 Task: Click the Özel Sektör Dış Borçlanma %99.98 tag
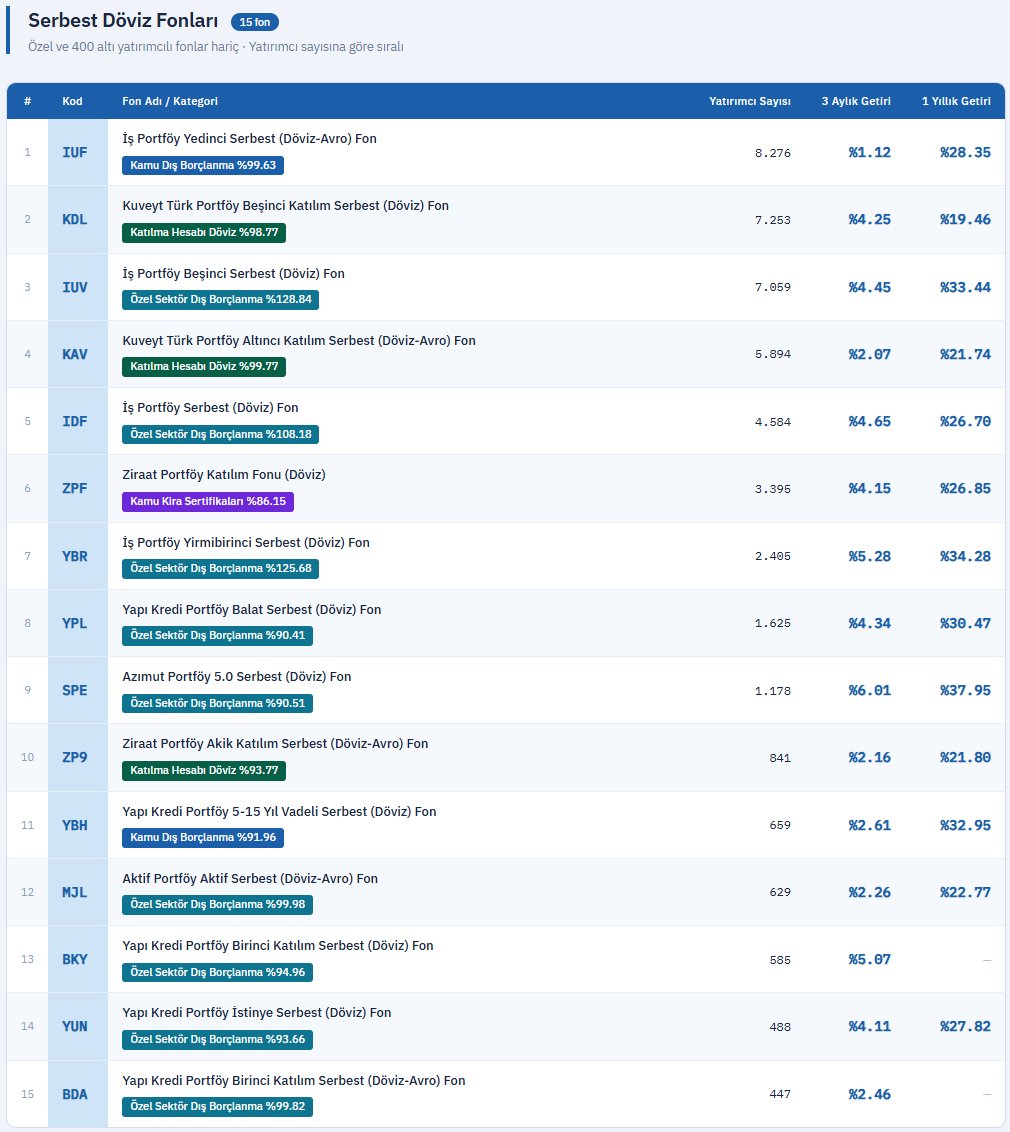tap(217, 905)
